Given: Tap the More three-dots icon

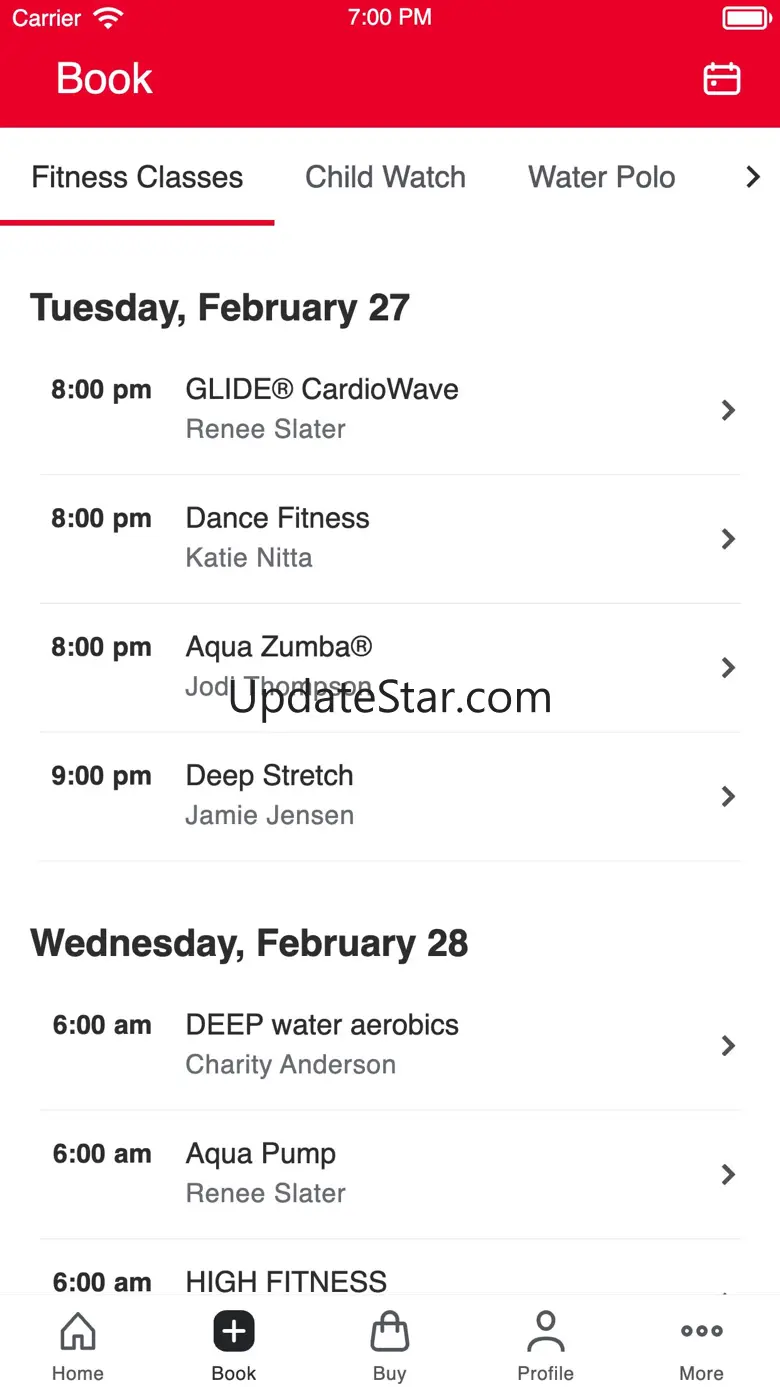Looking at the screenshot, I should point(702,1331).
